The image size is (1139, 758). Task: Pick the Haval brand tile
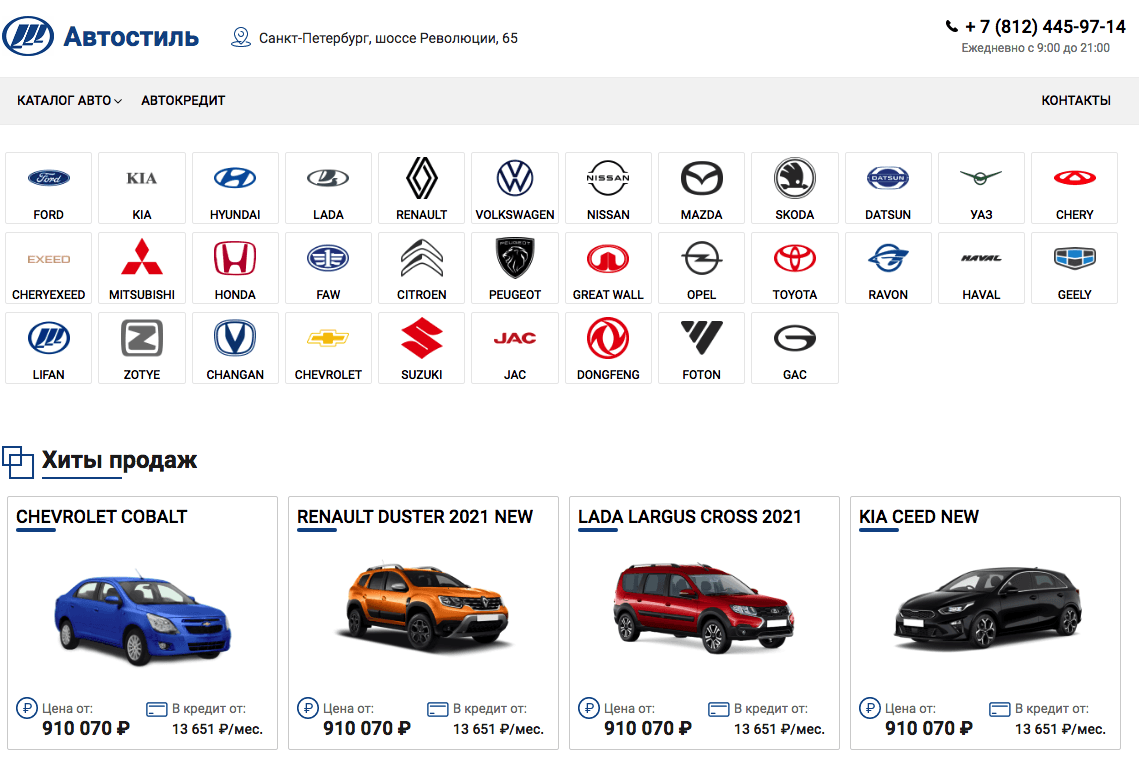click(981, 267)
